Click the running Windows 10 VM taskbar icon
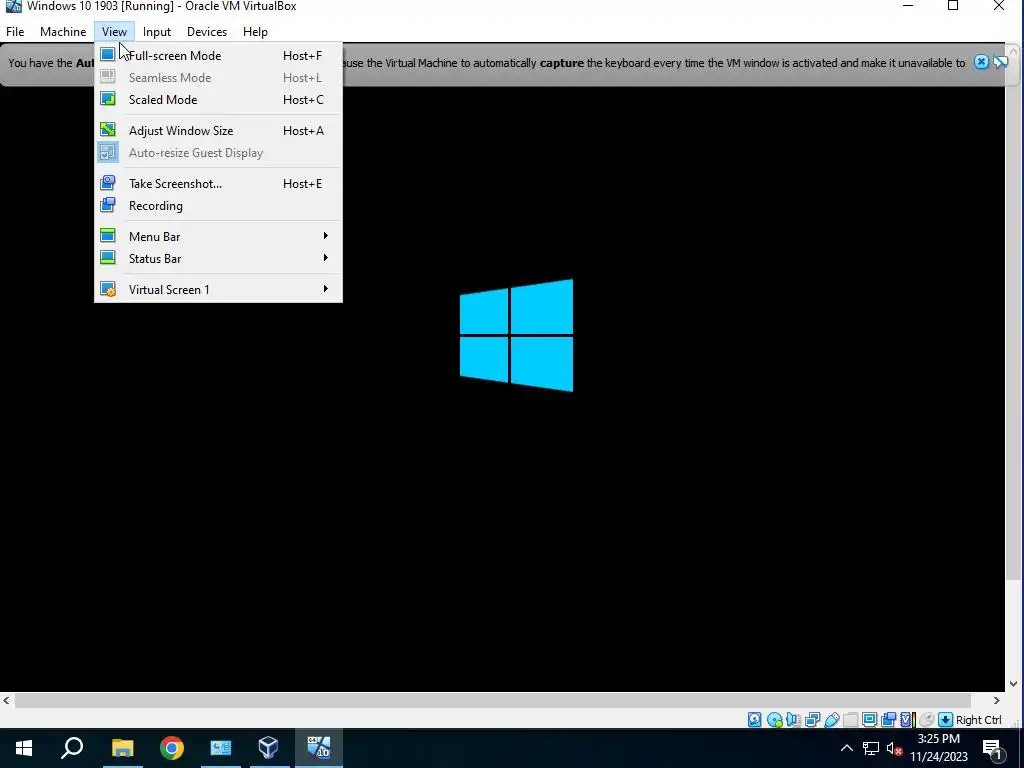The image size is (1024, 768). [x=319, y=748]
